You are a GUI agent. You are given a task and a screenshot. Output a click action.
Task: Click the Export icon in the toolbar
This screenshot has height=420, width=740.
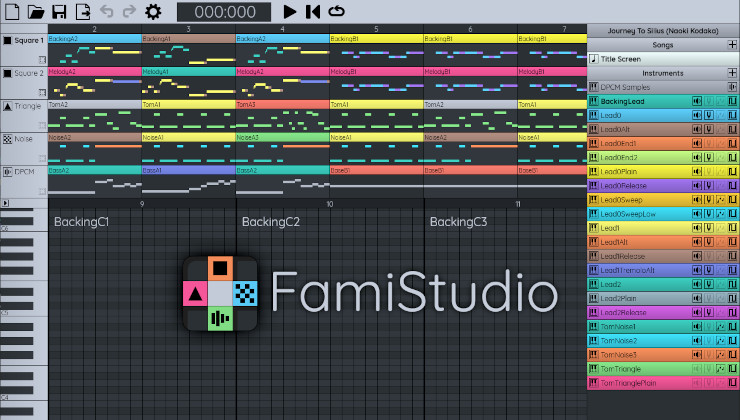pyautogui.click(x=82, y=11)
